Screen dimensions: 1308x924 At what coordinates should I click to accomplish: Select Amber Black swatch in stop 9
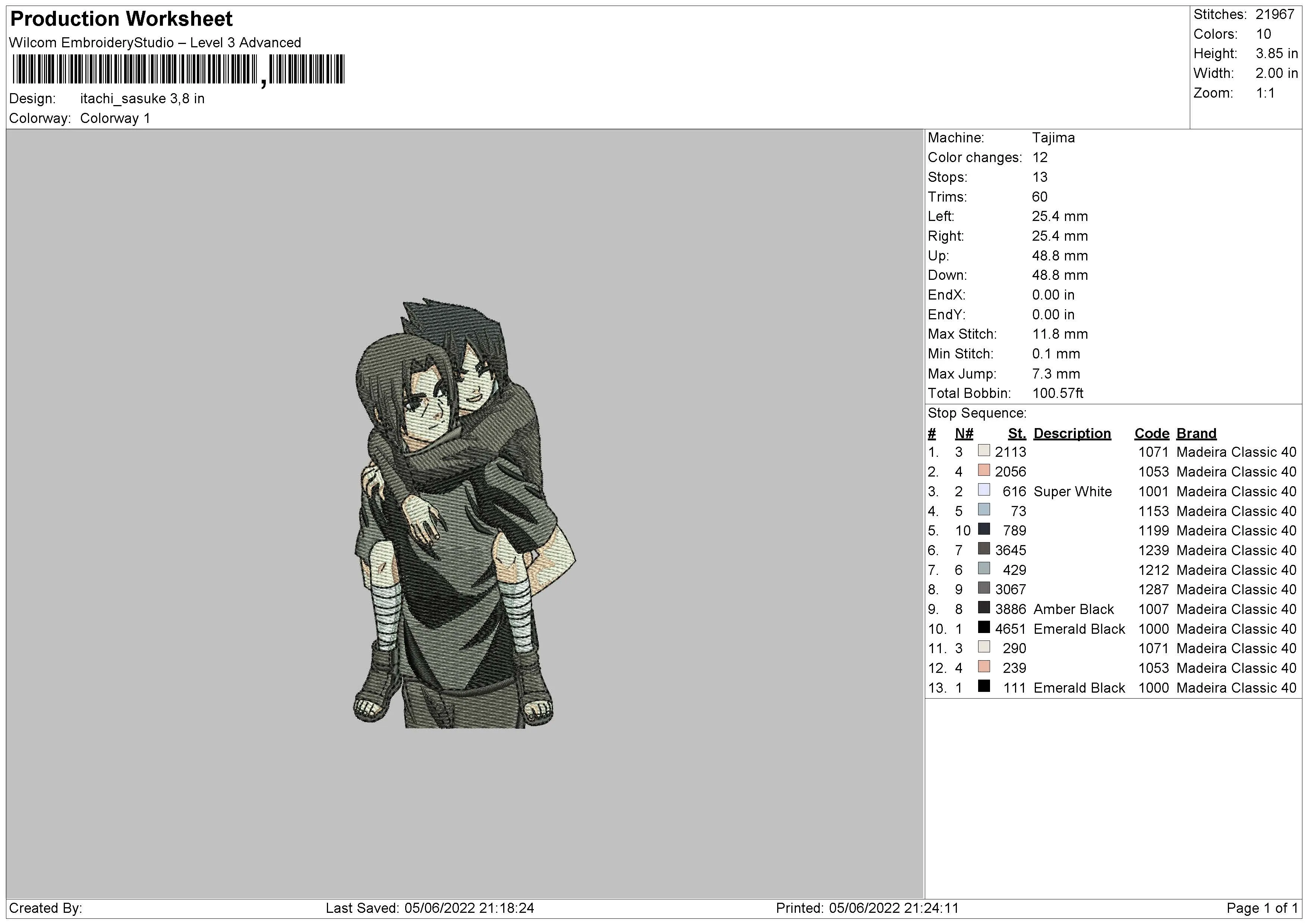click(984, 608)
